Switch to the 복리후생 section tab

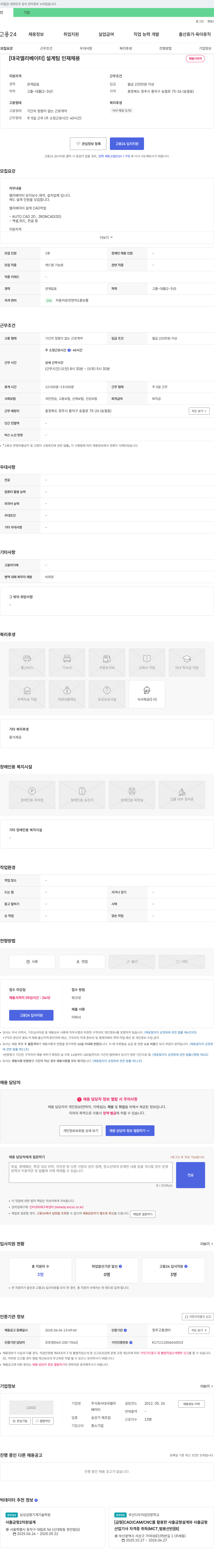(x=126, y=48)
